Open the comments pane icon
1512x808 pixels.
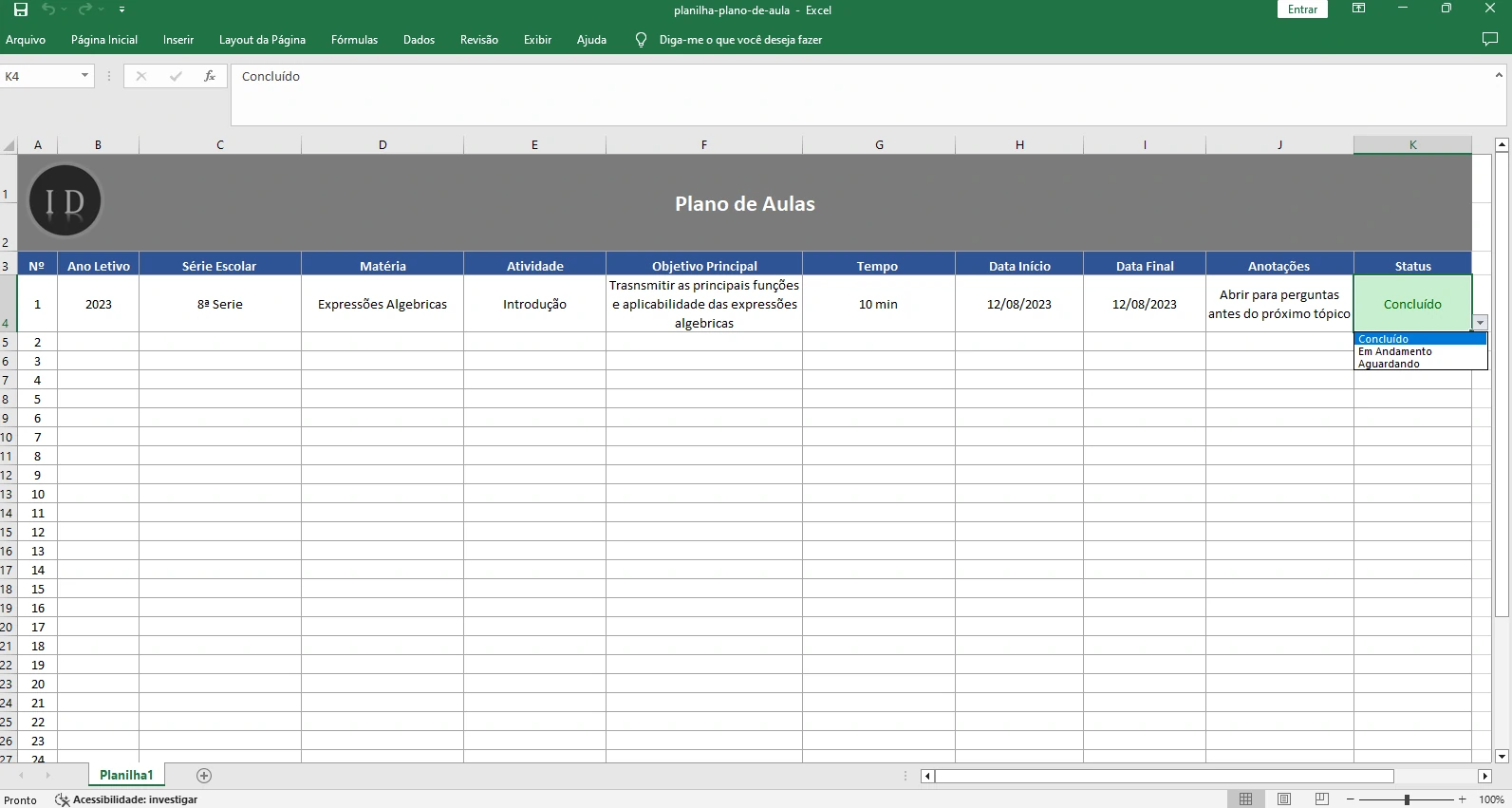coord(1489,39)
